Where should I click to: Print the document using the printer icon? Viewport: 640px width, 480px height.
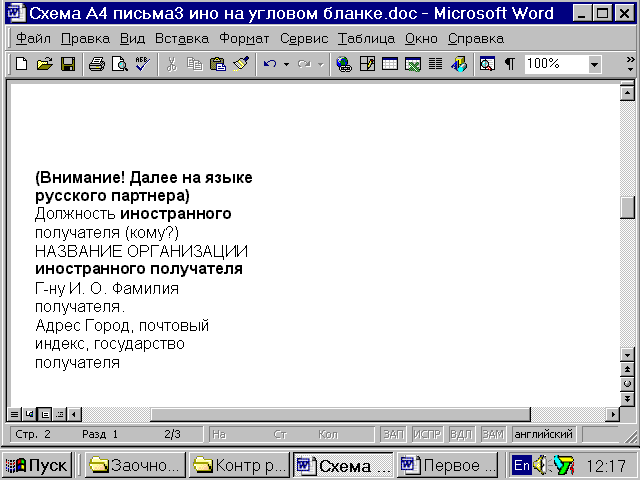[97, 64]
